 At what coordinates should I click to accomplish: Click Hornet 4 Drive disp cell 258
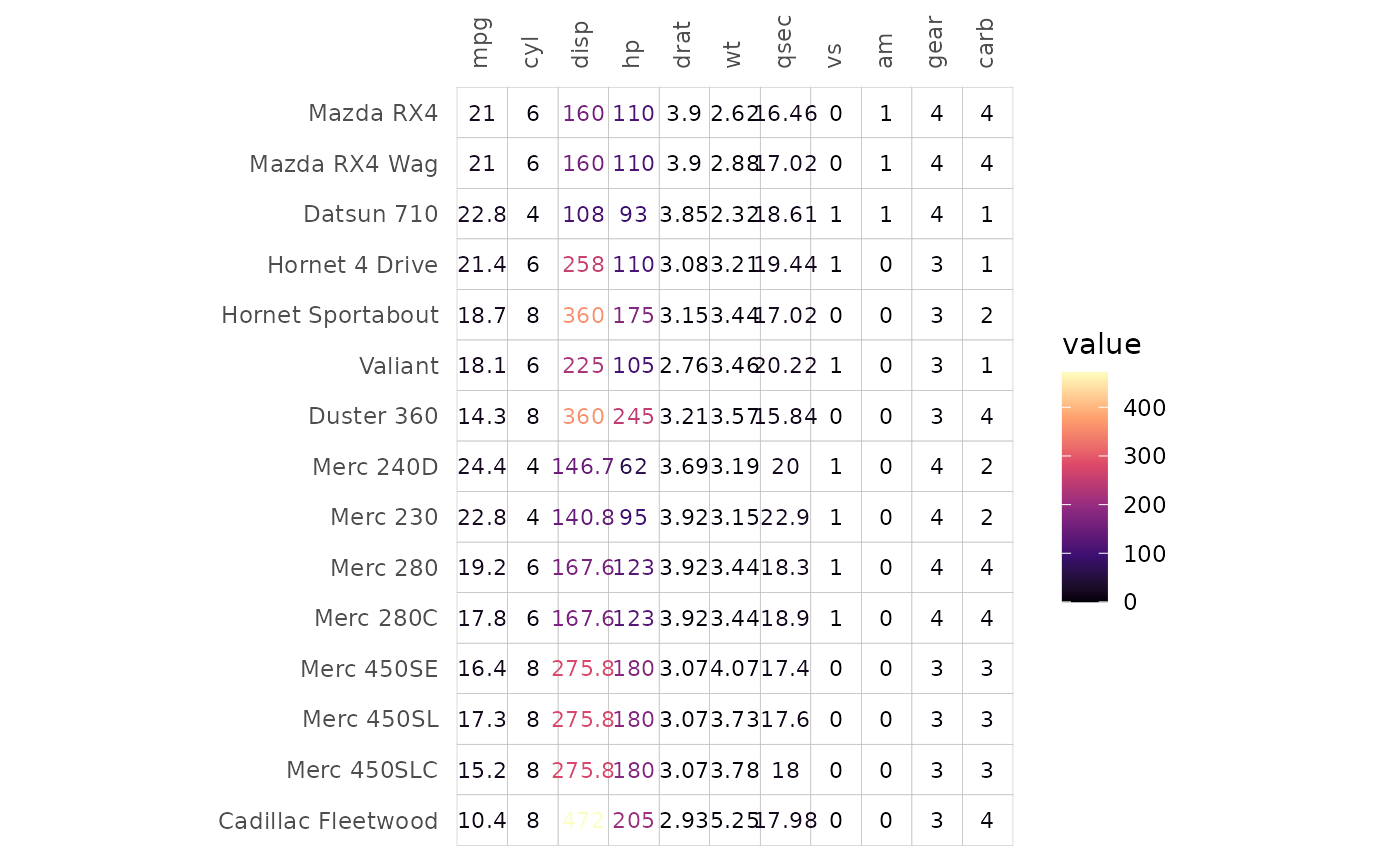[x=583, y=265]
